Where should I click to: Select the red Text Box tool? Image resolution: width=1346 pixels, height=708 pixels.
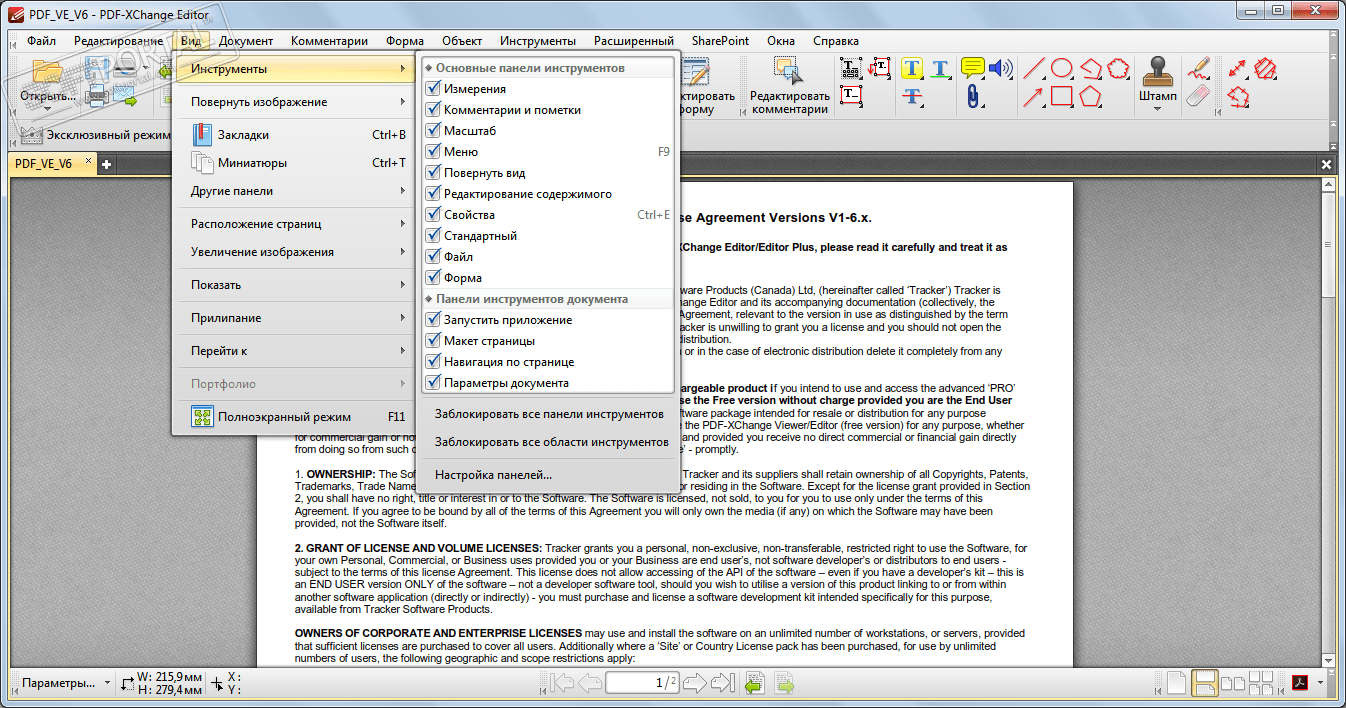(851, 96)
